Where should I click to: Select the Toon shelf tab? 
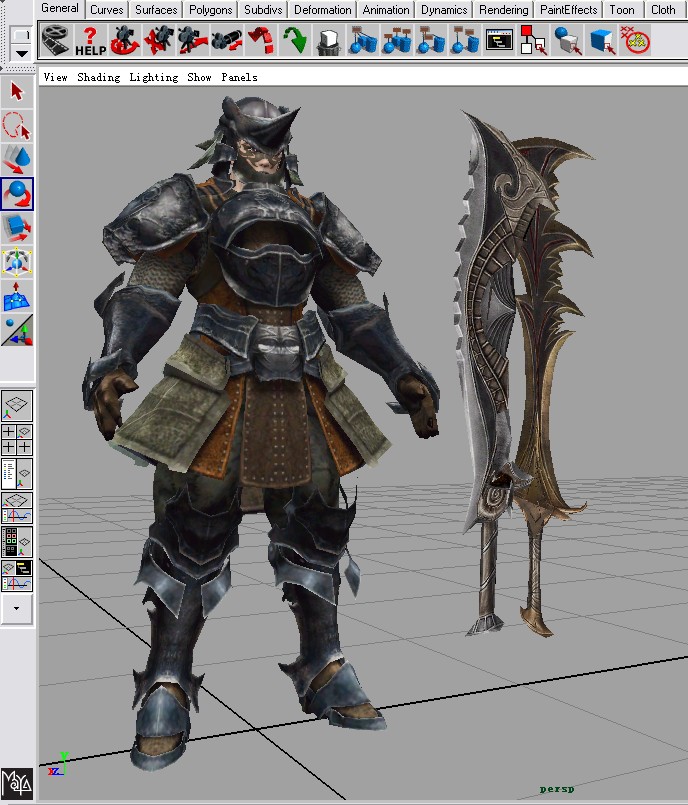(622, 10)
